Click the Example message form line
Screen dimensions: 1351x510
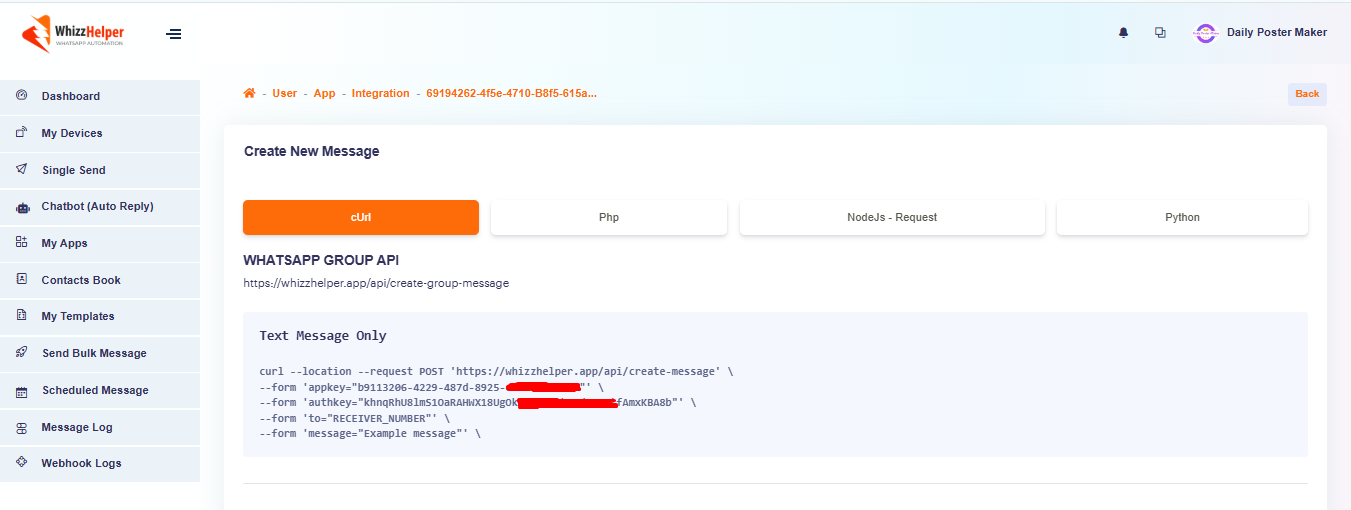coord(370,435)
